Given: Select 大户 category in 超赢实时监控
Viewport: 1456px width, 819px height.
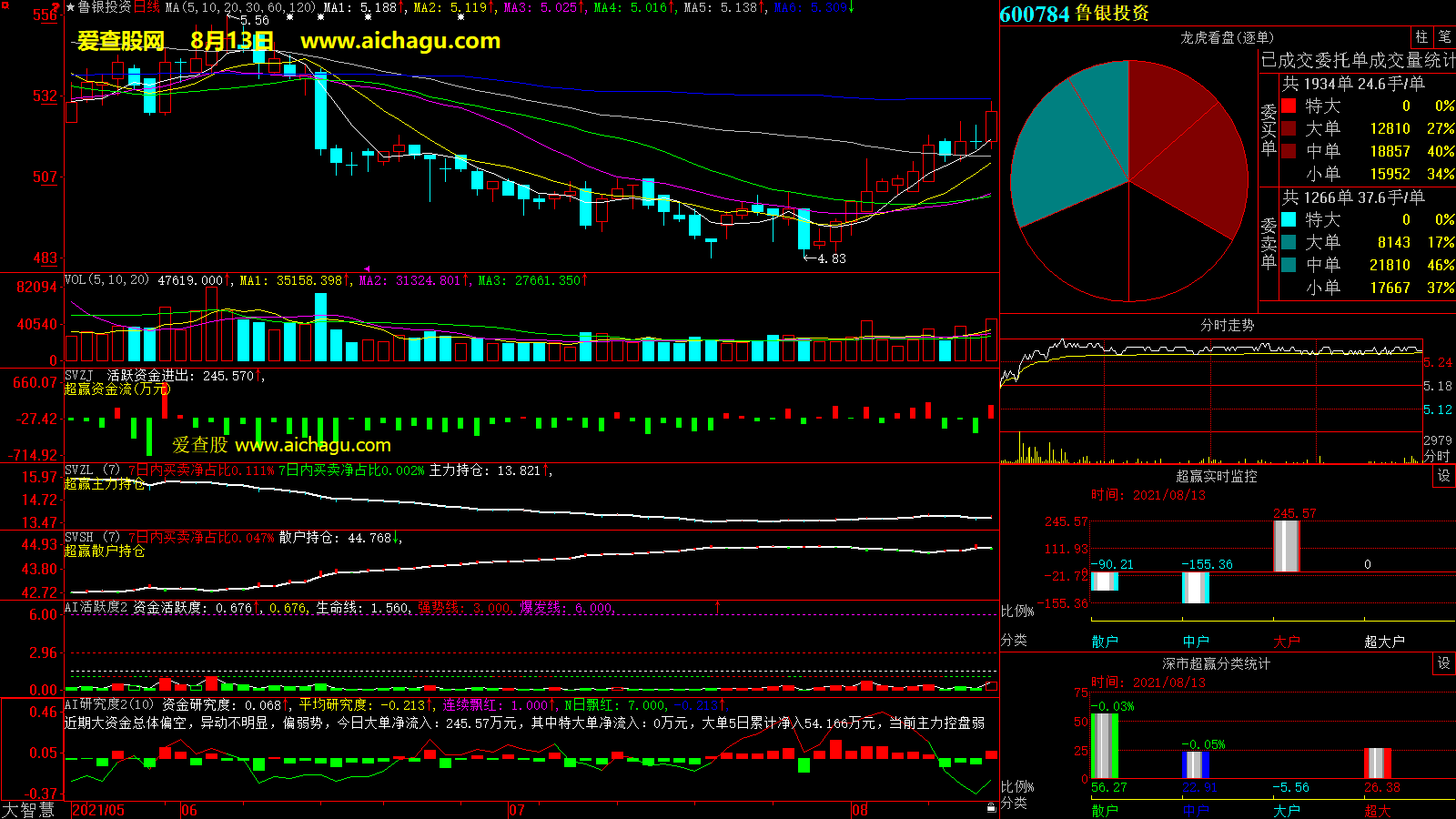Looking at the screenshot, I should tap(1286, 642).
